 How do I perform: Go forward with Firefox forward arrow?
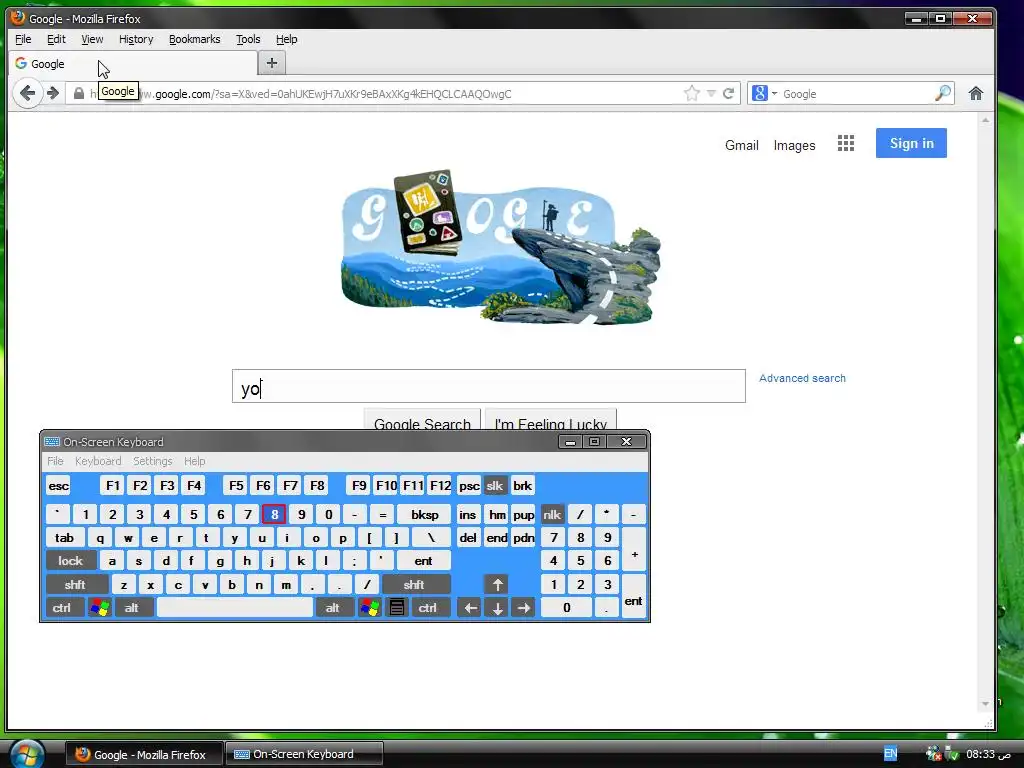(54, 93)
